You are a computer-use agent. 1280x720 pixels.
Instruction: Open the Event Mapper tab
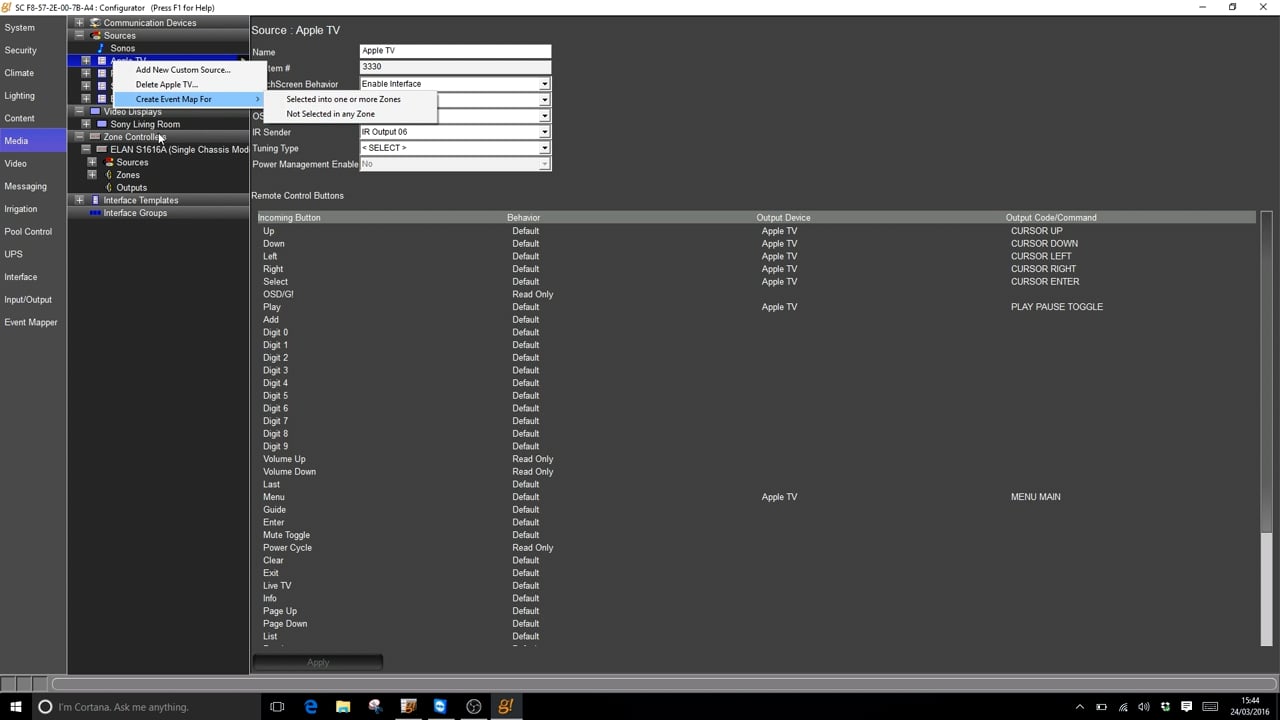[x=33, y=322]
